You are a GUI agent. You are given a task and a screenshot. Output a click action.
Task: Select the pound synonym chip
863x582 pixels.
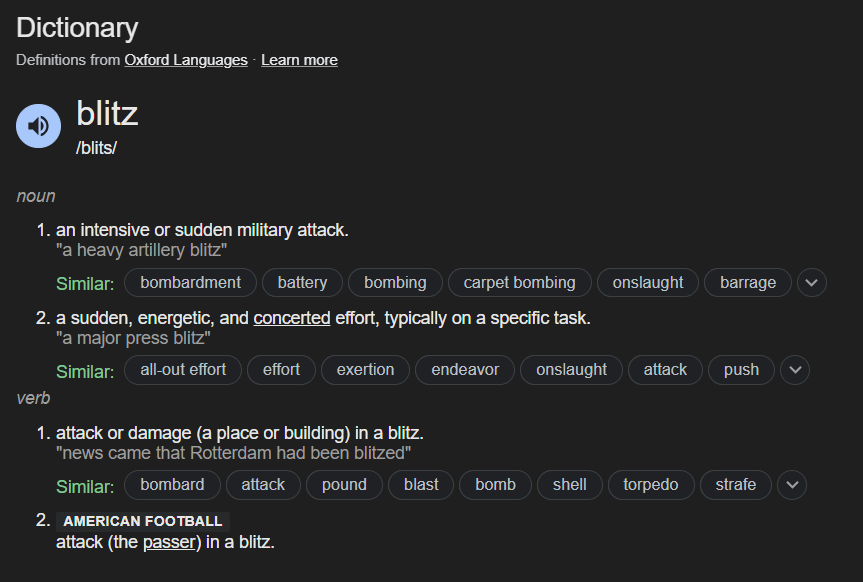[x=344, y=485]
